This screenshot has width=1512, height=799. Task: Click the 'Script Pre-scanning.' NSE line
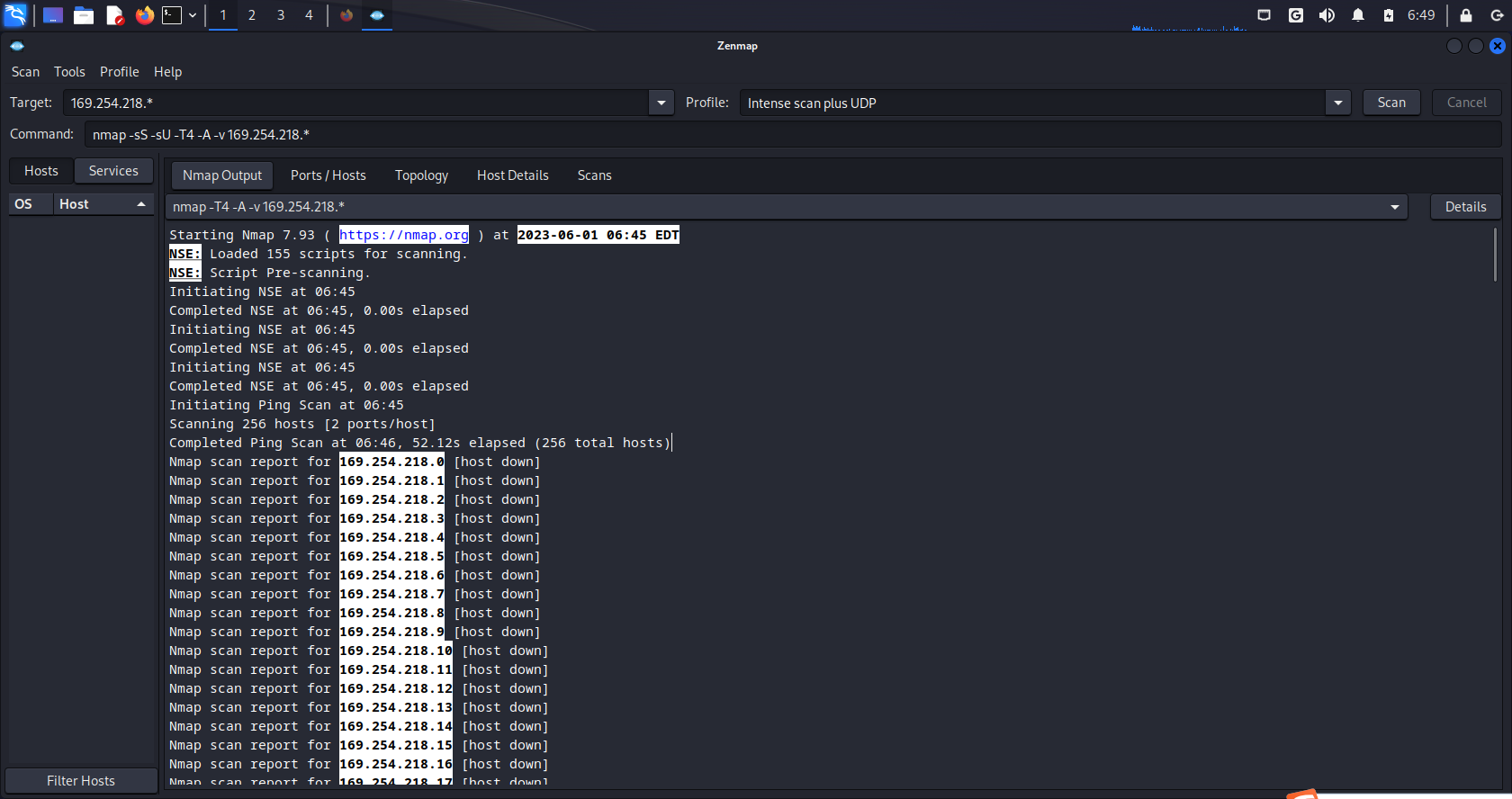pos(270,273)
